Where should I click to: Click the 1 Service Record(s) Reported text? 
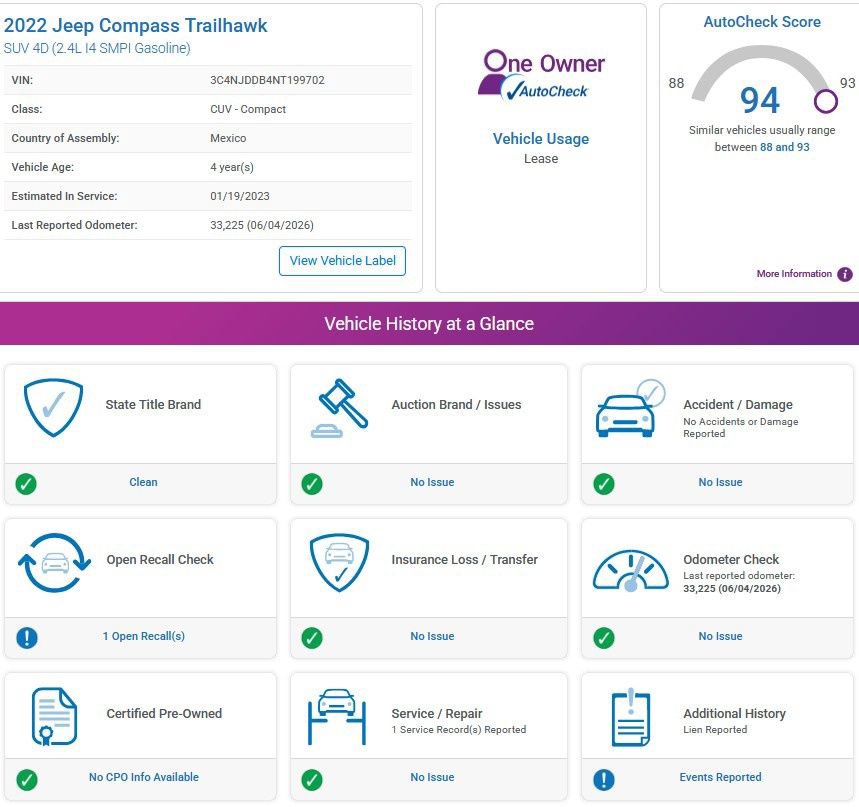point(459,730)
